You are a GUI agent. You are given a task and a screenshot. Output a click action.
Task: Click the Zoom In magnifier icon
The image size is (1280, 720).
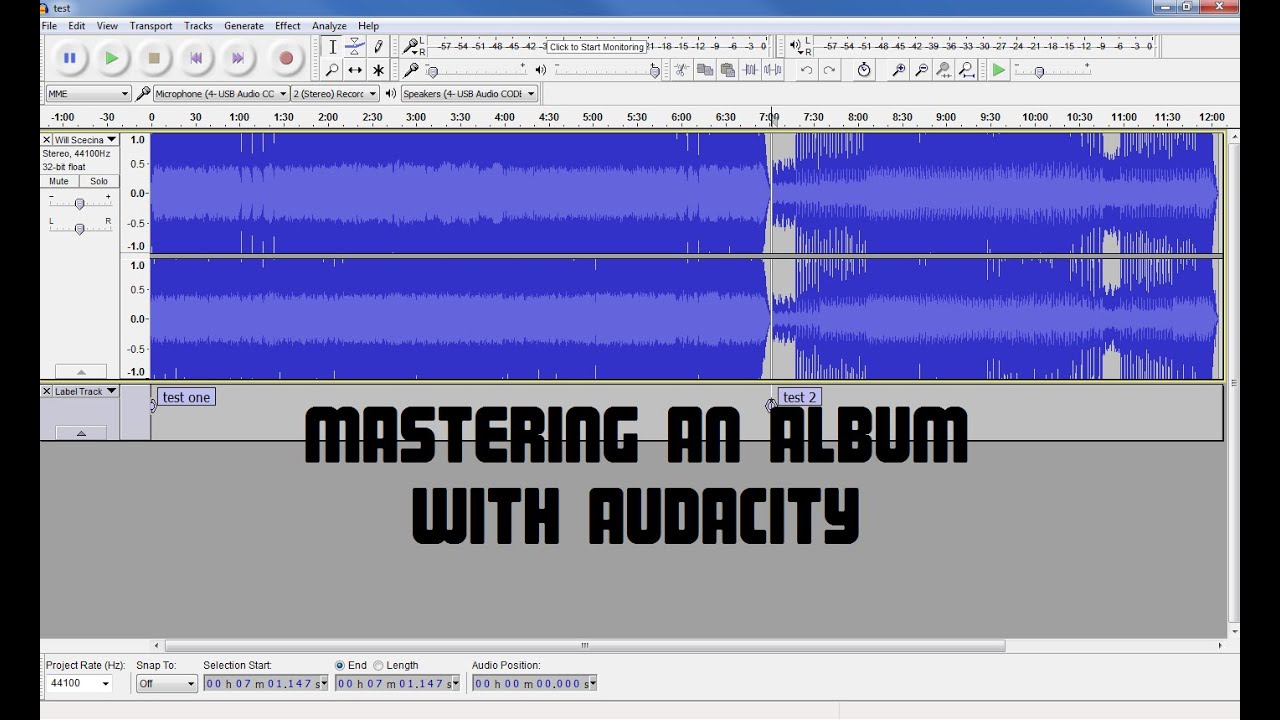pyautogui.click(x=898, y=70)
